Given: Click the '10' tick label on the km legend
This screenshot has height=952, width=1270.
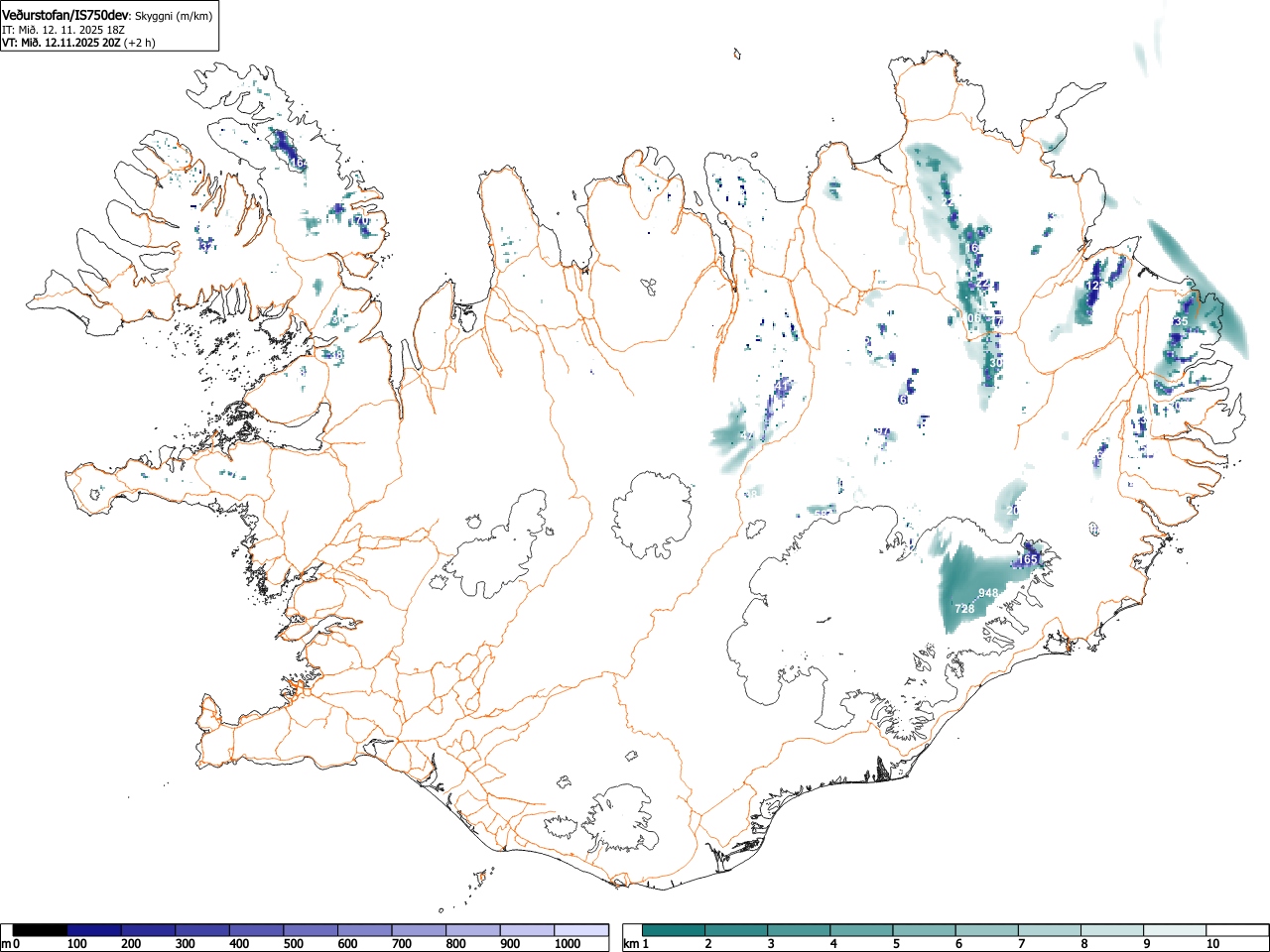Looking at the screenshot, I should [x=1212, y=944].
